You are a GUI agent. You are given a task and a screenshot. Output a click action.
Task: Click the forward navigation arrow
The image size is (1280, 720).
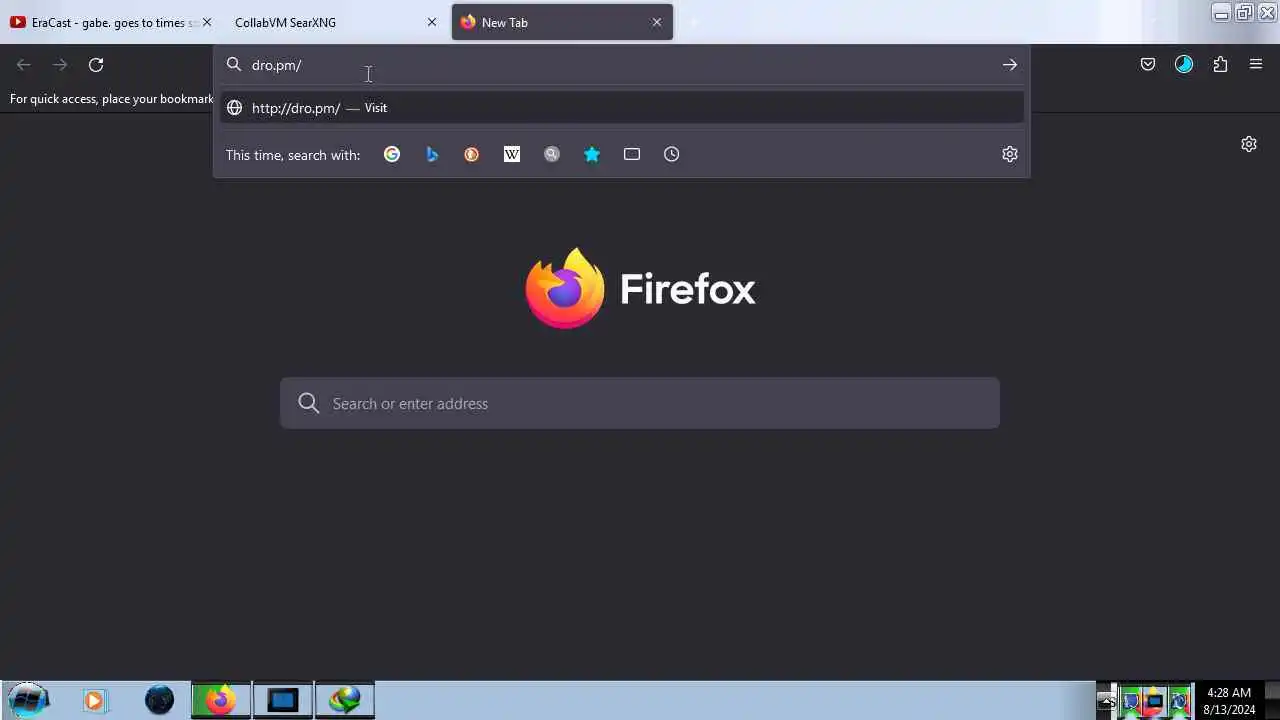click(60, 65)
